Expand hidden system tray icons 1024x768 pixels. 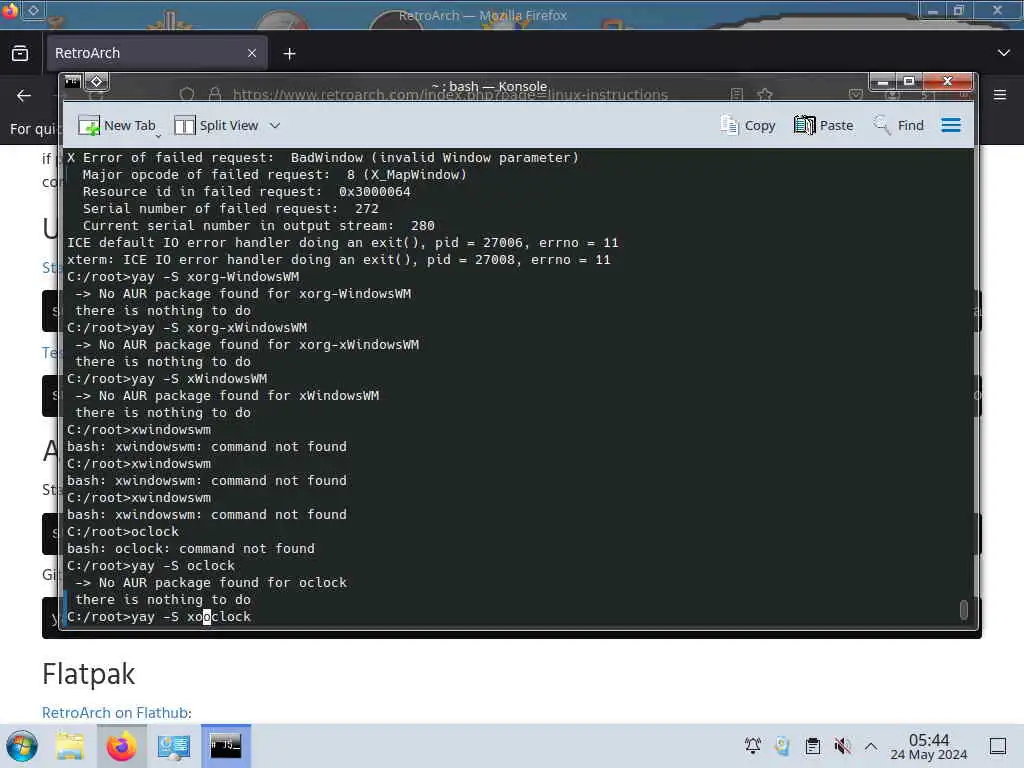point(871,746)
